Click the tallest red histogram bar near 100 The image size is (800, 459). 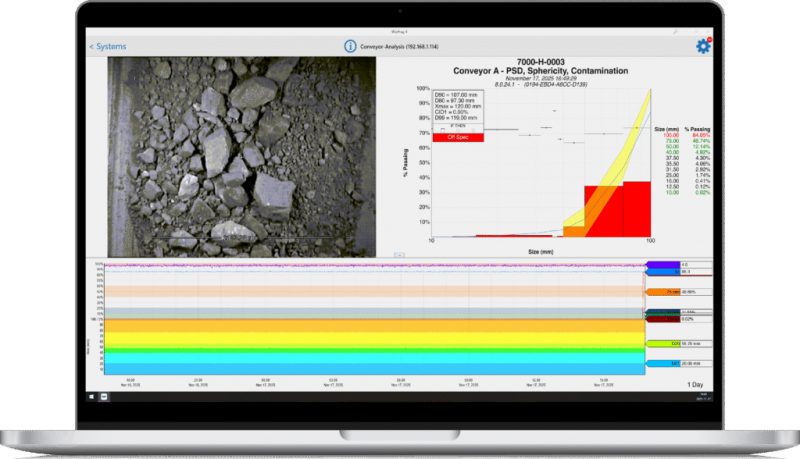[x=637, y=209]
